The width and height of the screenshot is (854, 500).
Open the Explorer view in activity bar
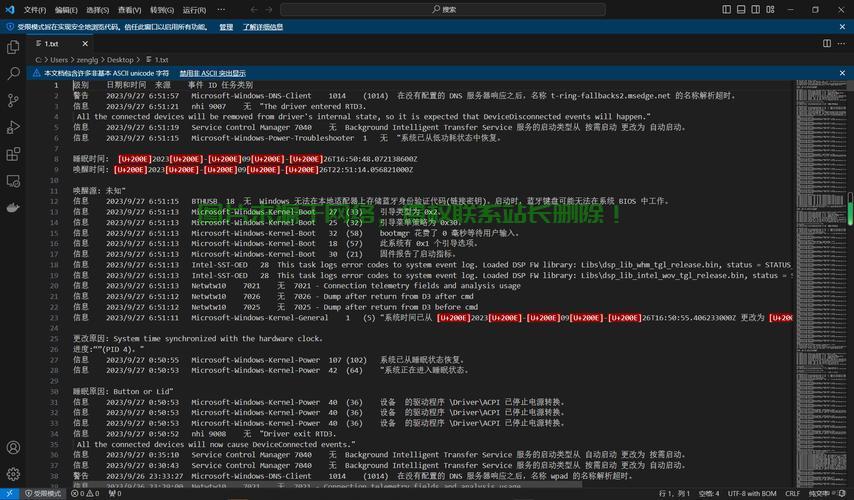click(13, 47)
